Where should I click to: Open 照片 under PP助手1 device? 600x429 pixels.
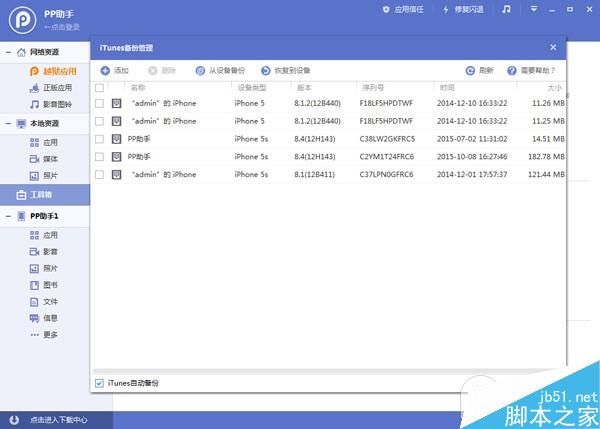click(x=44, y=268)
